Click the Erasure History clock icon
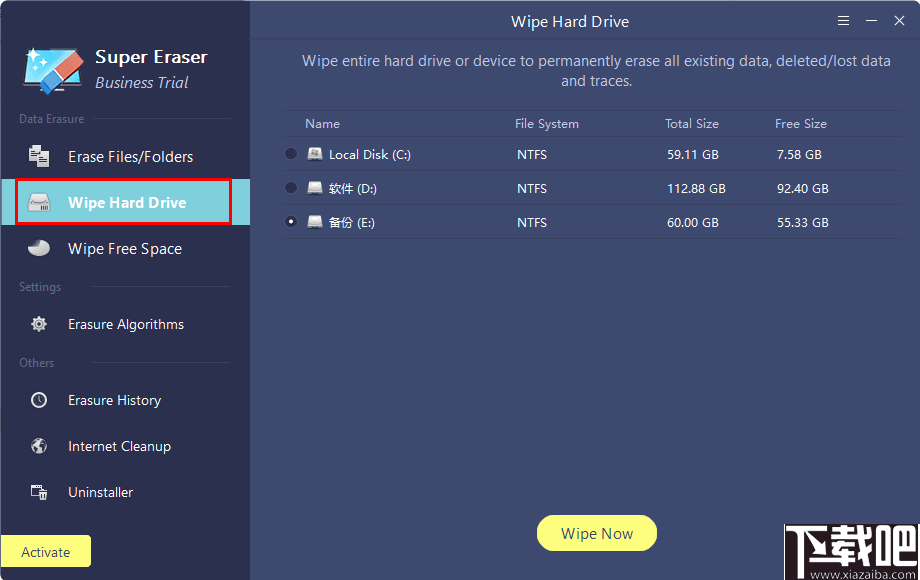 click(x=39, y=400)
